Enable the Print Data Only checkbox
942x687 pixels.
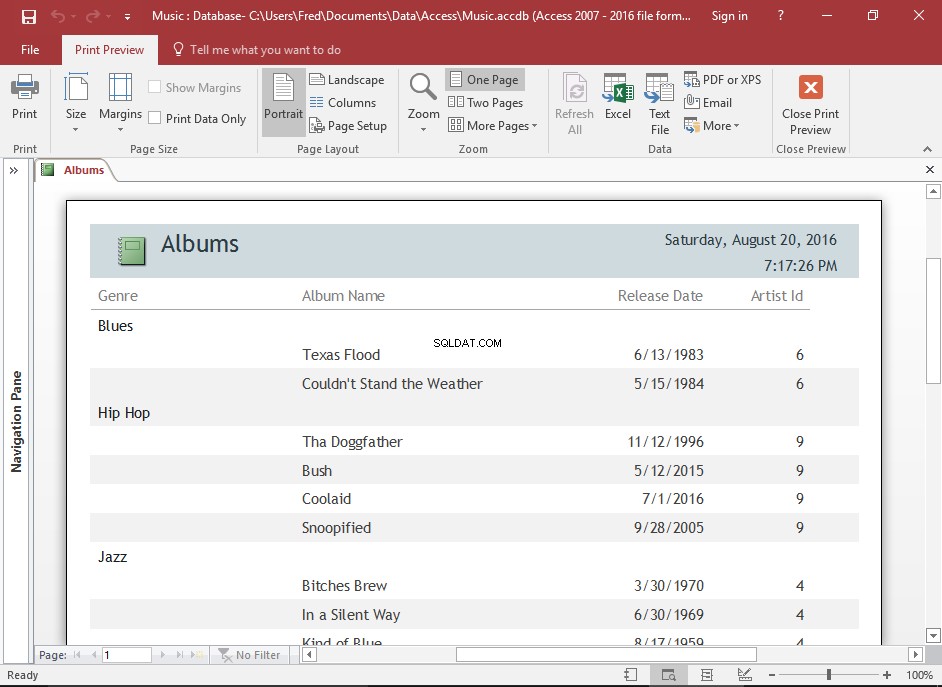click(154, 118)
